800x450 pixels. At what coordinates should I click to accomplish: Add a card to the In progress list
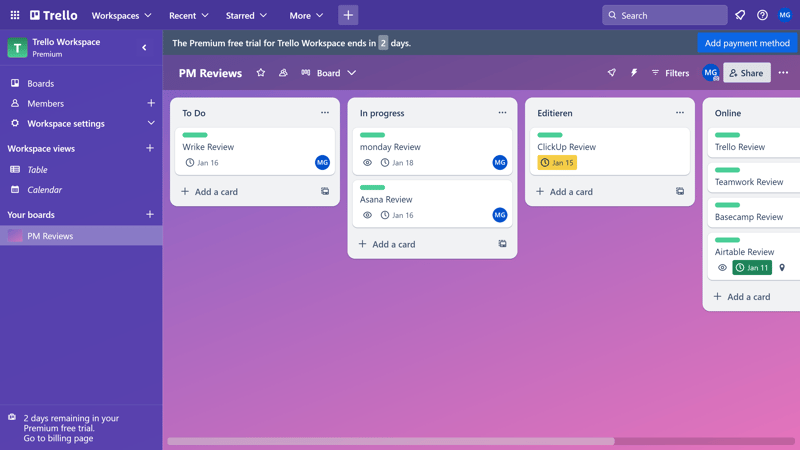tap(387, 244)
